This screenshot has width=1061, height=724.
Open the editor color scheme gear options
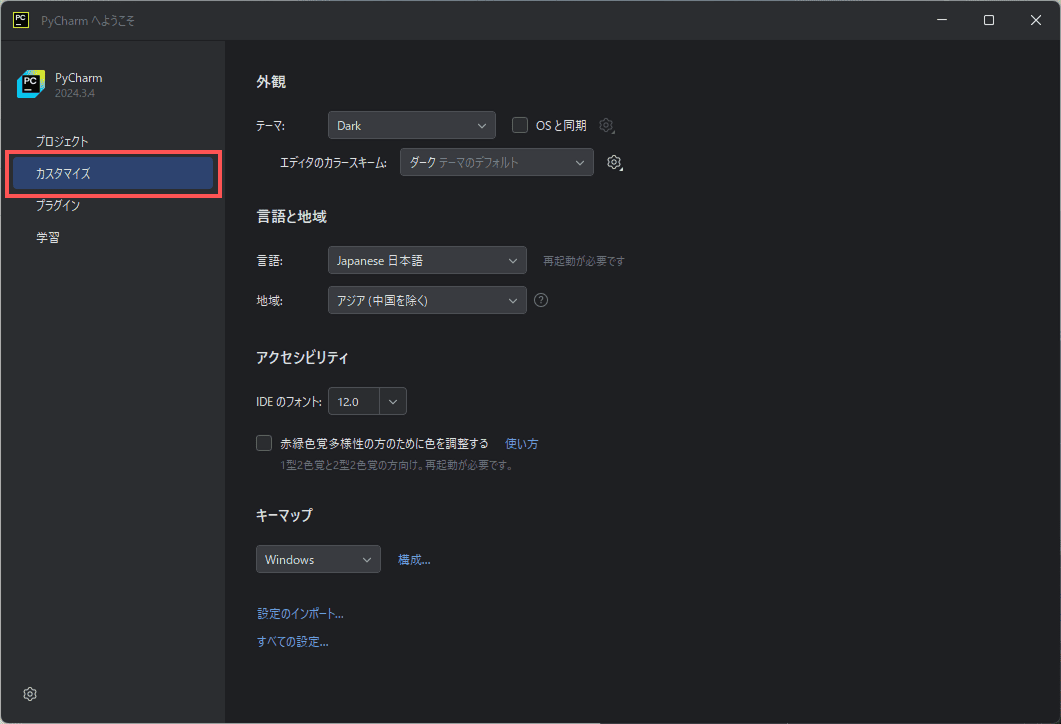[x=614, y=162]
